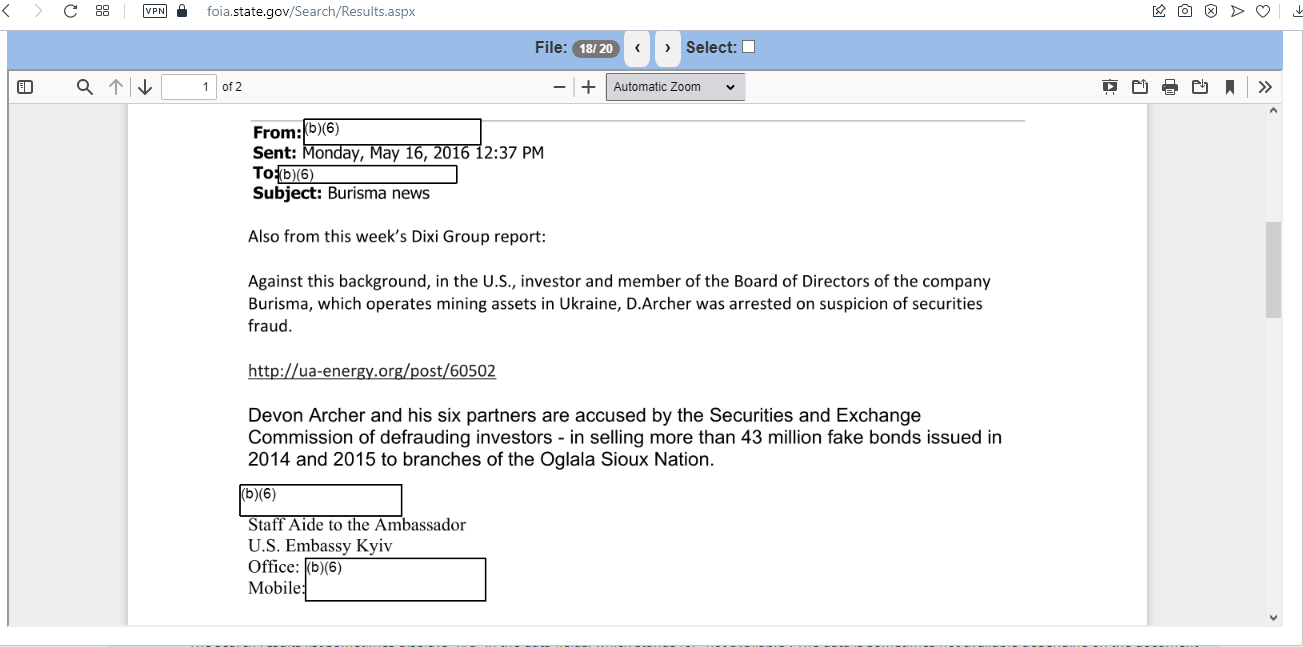Click the edit/share icon in address bar
The height and width of the screenshot is (647, 1303).
click(x=1159, y=11)
